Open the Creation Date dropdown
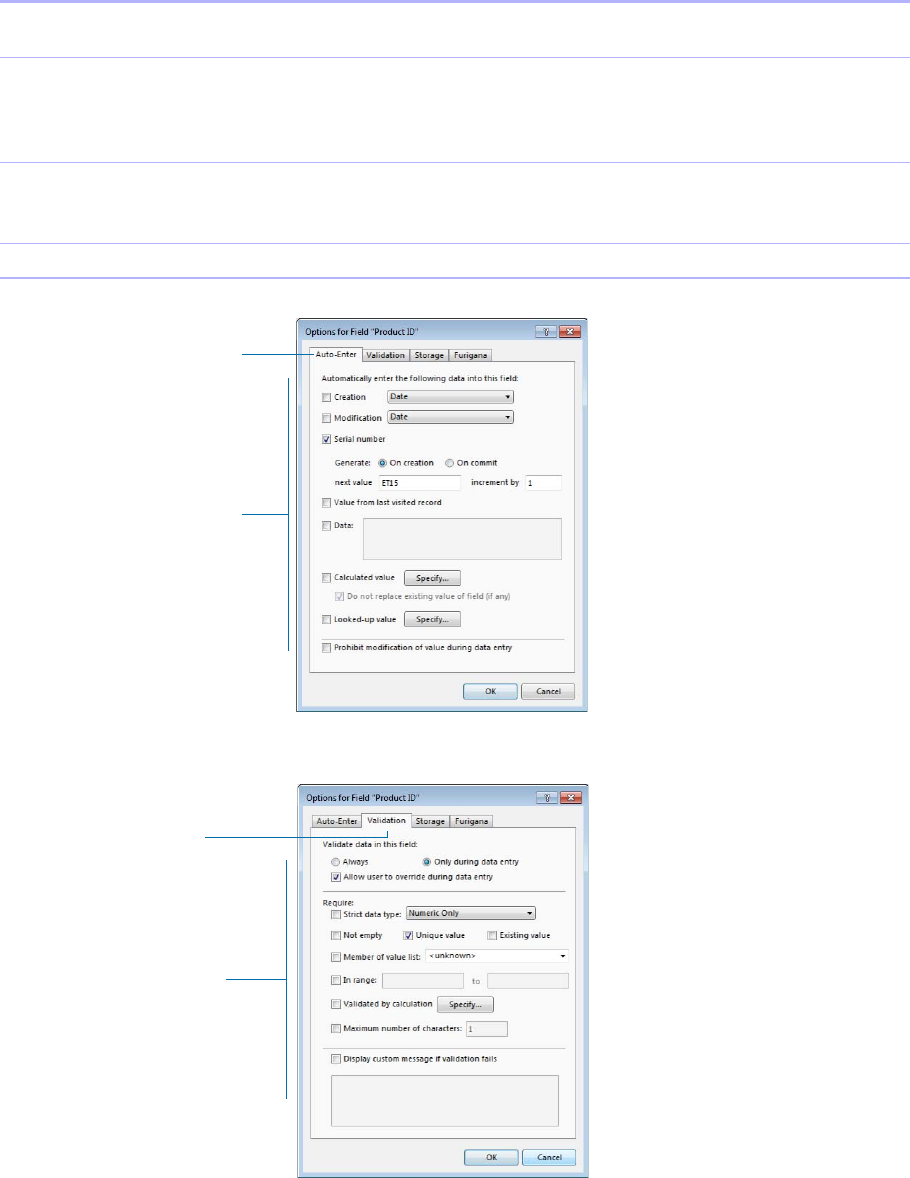This screenshot has width=910, height=1178. click(x=450, y=397)
